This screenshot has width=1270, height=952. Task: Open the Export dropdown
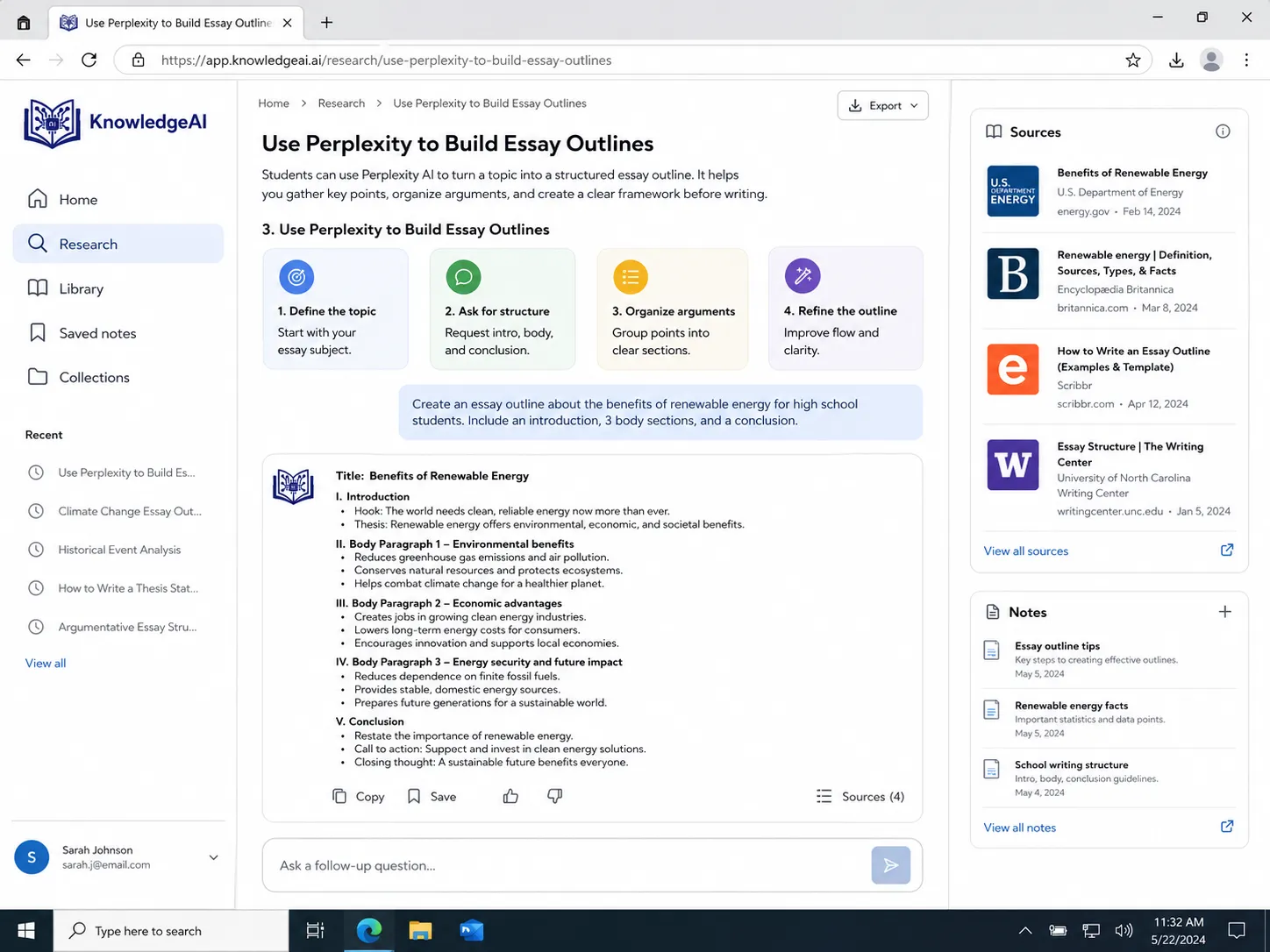tap(882, 105)
